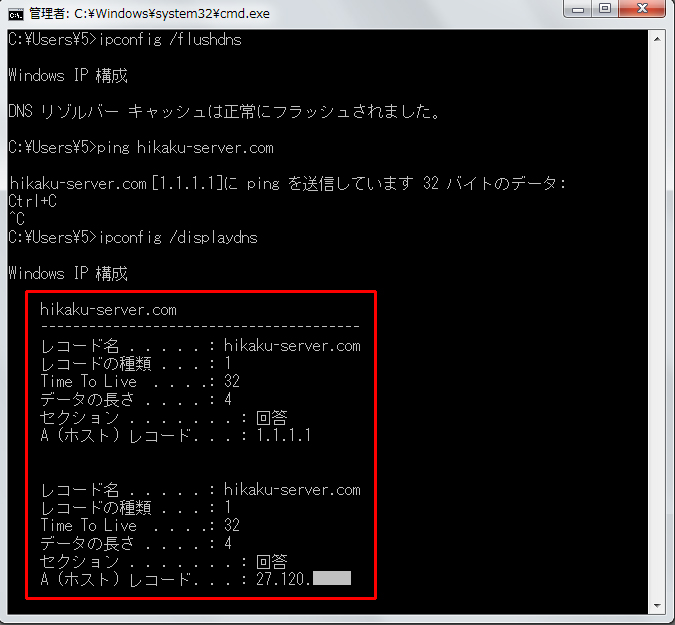Image resolution: width=675 pixels, height=625 pixels.
Task: Click the hikaku-server.com heading above the dashes
Action: (108, 310)
